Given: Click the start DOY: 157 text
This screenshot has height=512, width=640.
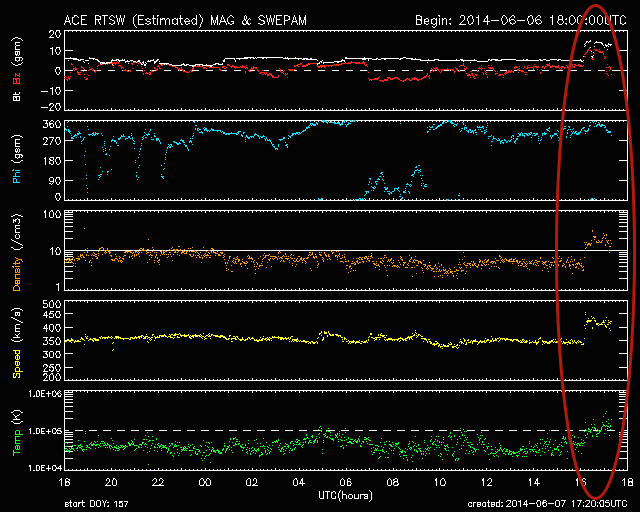Looking at the screenshot, I should pyautogui.click(x=97, y=504).
